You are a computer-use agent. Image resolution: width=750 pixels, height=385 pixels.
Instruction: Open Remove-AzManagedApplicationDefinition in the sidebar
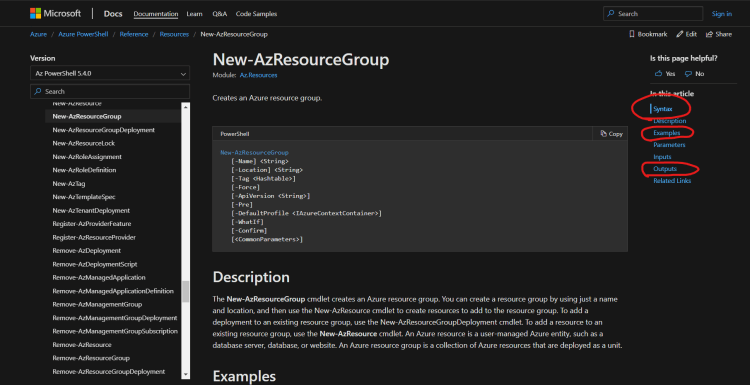coord(113,291)
